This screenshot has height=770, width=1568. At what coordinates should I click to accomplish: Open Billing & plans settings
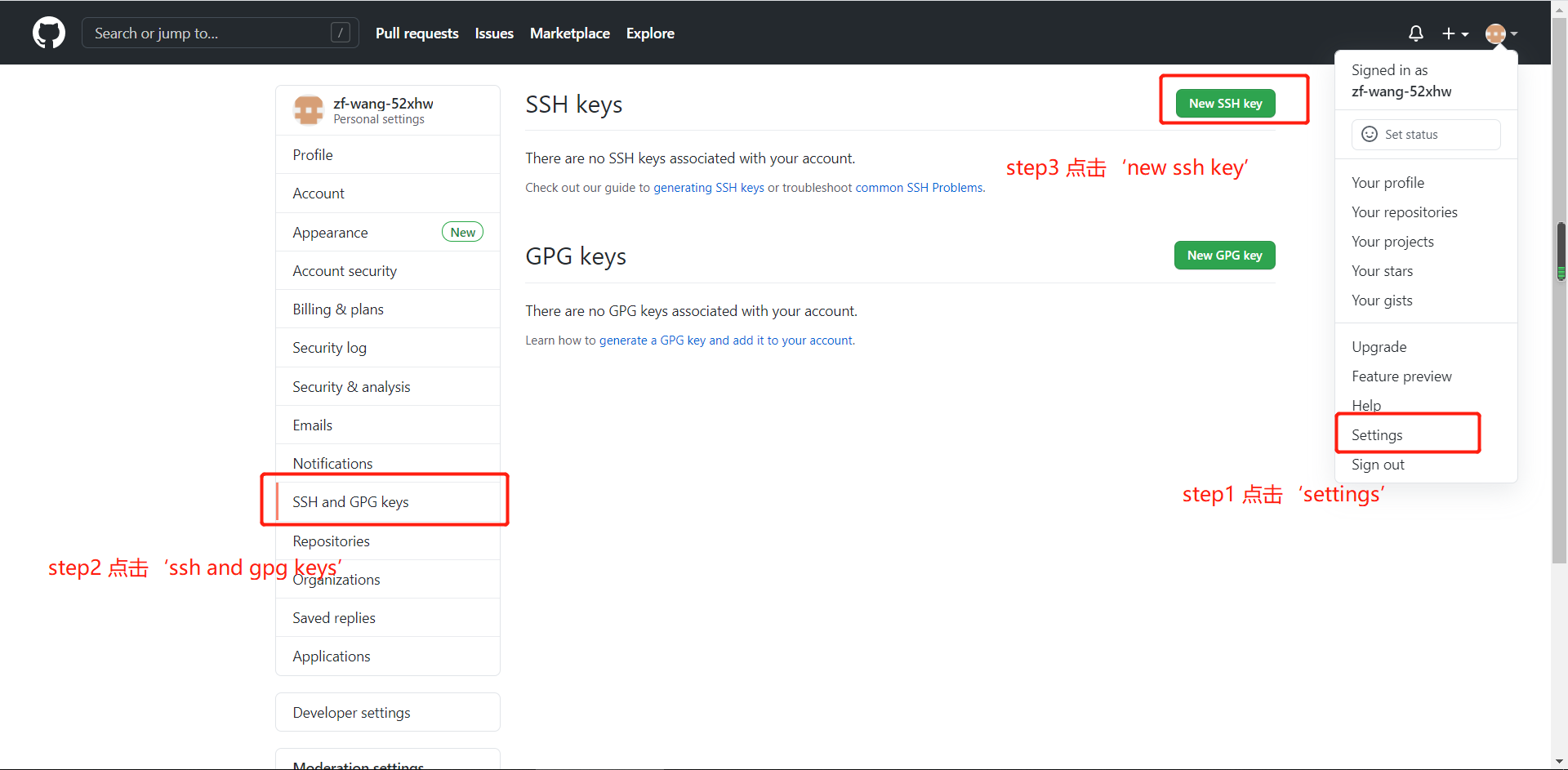tap(388, 309)
